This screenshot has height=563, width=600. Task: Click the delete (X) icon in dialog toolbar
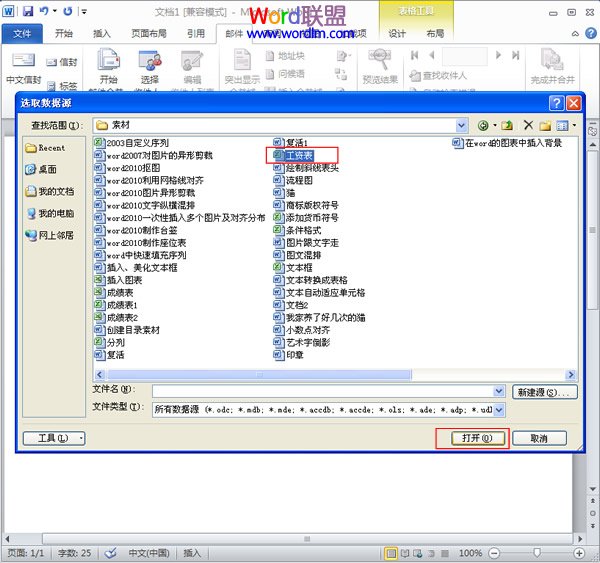point(527,126)
